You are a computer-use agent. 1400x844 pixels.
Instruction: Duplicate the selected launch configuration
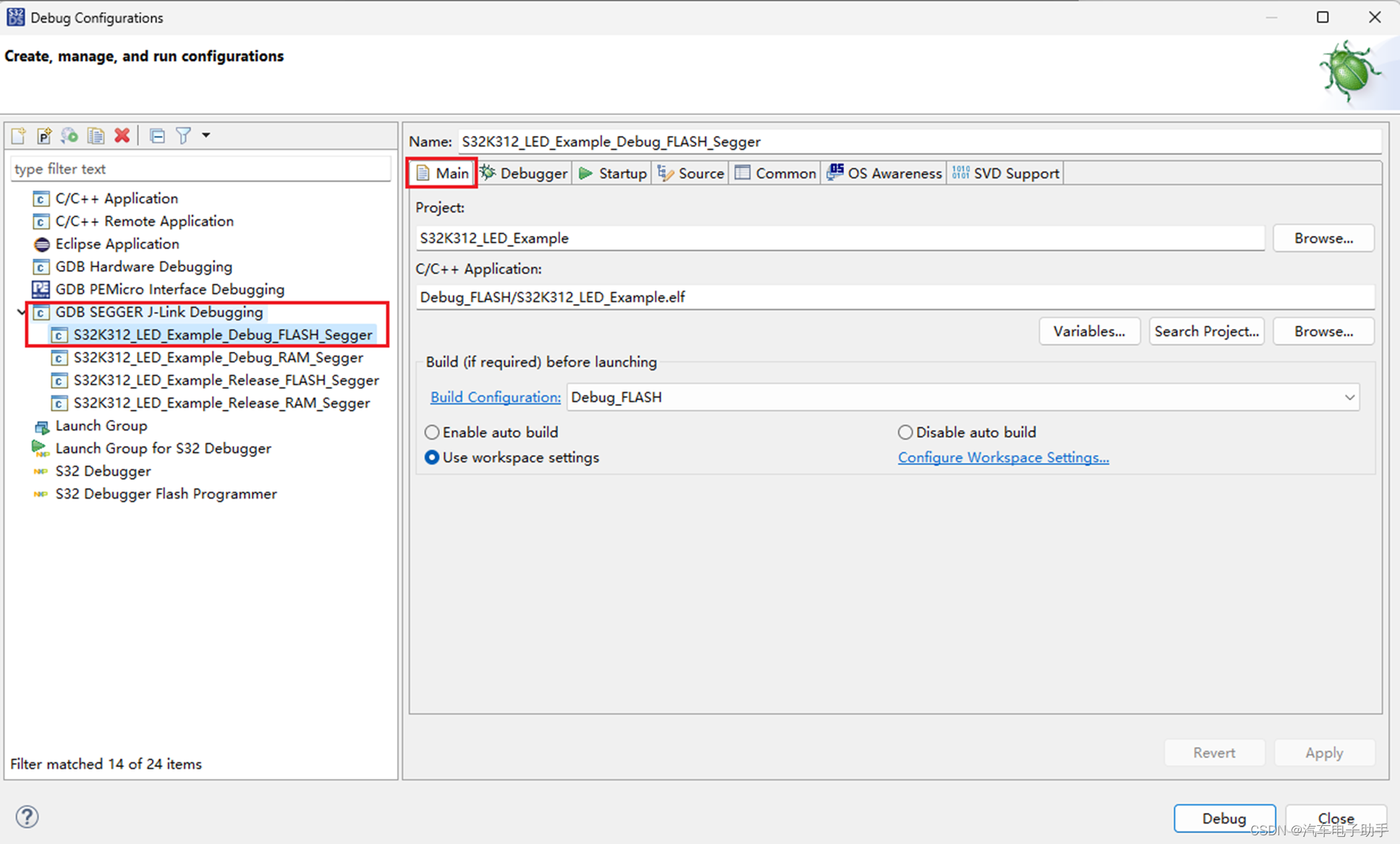click(96, 135)
